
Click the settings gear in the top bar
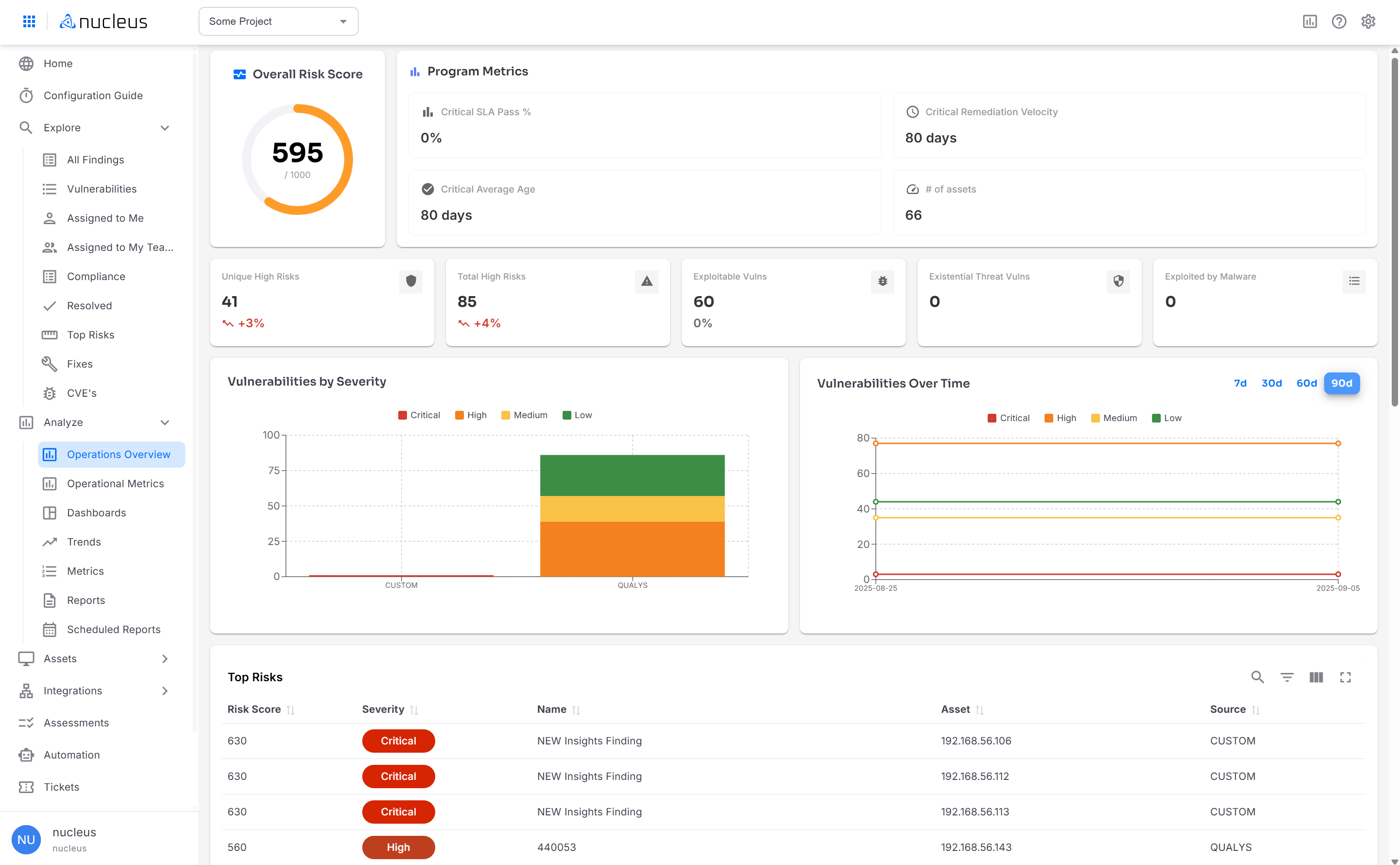click(x=1368, y=21)
